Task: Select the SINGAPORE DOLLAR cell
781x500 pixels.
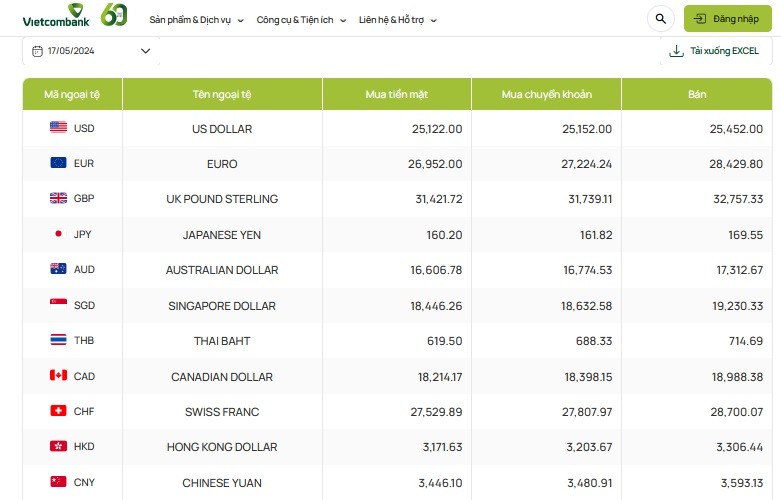Action: 222,306
